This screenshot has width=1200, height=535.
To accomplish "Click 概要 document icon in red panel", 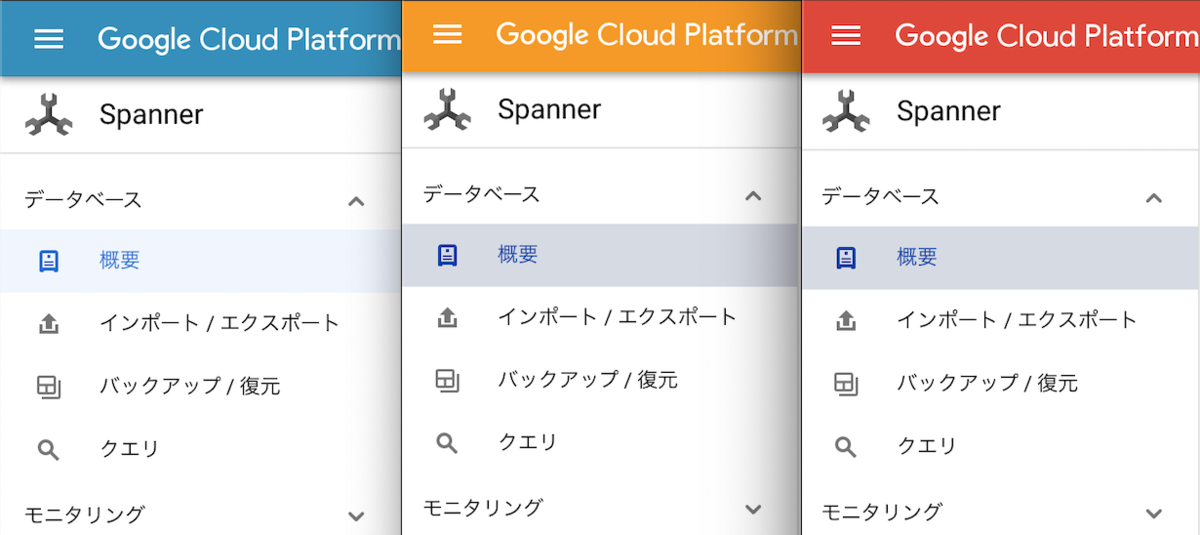I will coord(846,258).
